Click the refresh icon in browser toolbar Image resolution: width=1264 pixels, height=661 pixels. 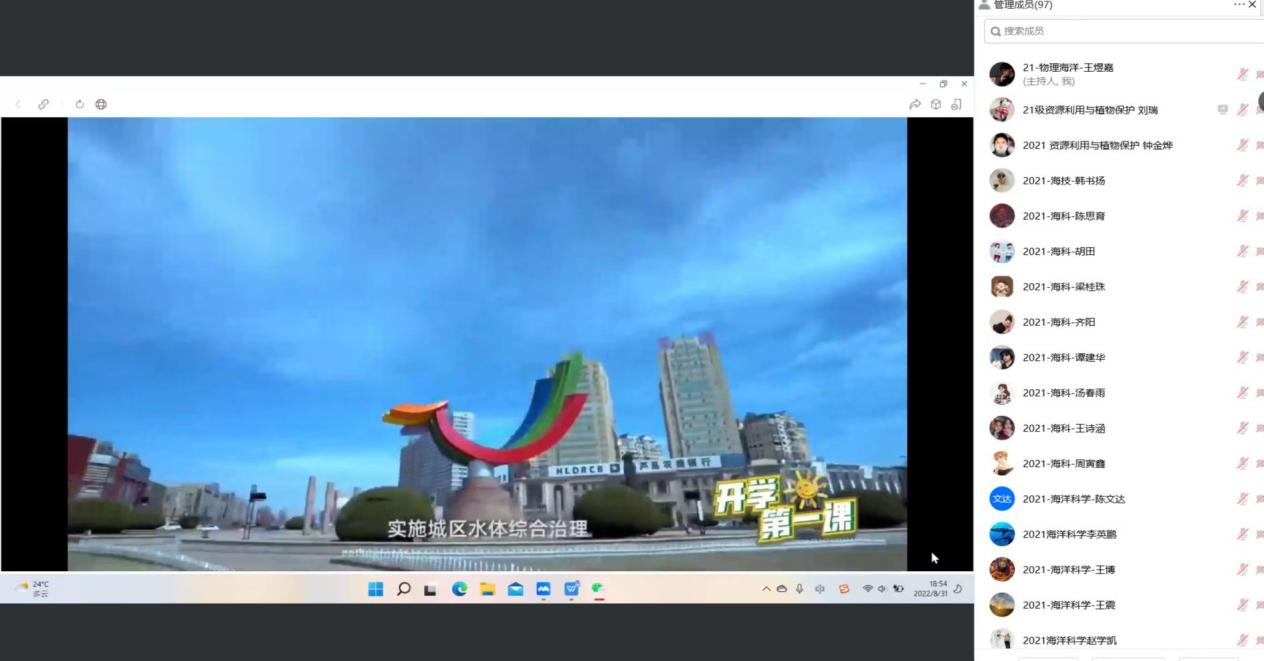[x=80, y=104]
